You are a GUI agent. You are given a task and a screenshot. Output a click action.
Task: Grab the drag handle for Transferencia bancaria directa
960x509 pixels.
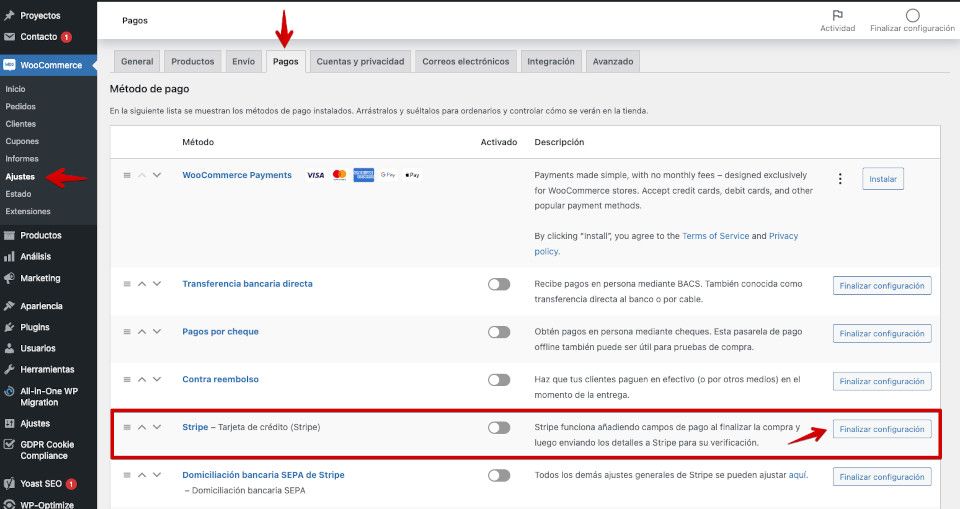click(x=127, y=284)
